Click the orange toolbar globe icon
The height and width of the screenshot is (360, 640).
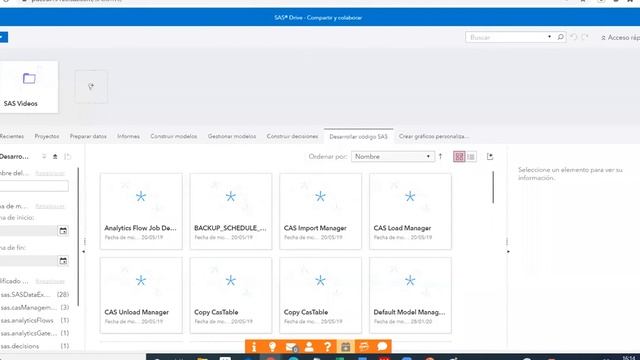click(x=364, y=347)
